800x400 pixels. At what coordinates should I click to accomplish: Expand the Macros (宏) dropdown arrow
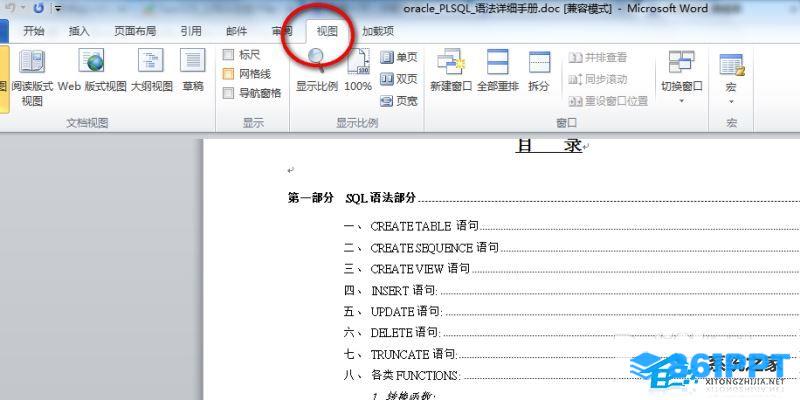tap(731, 102)
